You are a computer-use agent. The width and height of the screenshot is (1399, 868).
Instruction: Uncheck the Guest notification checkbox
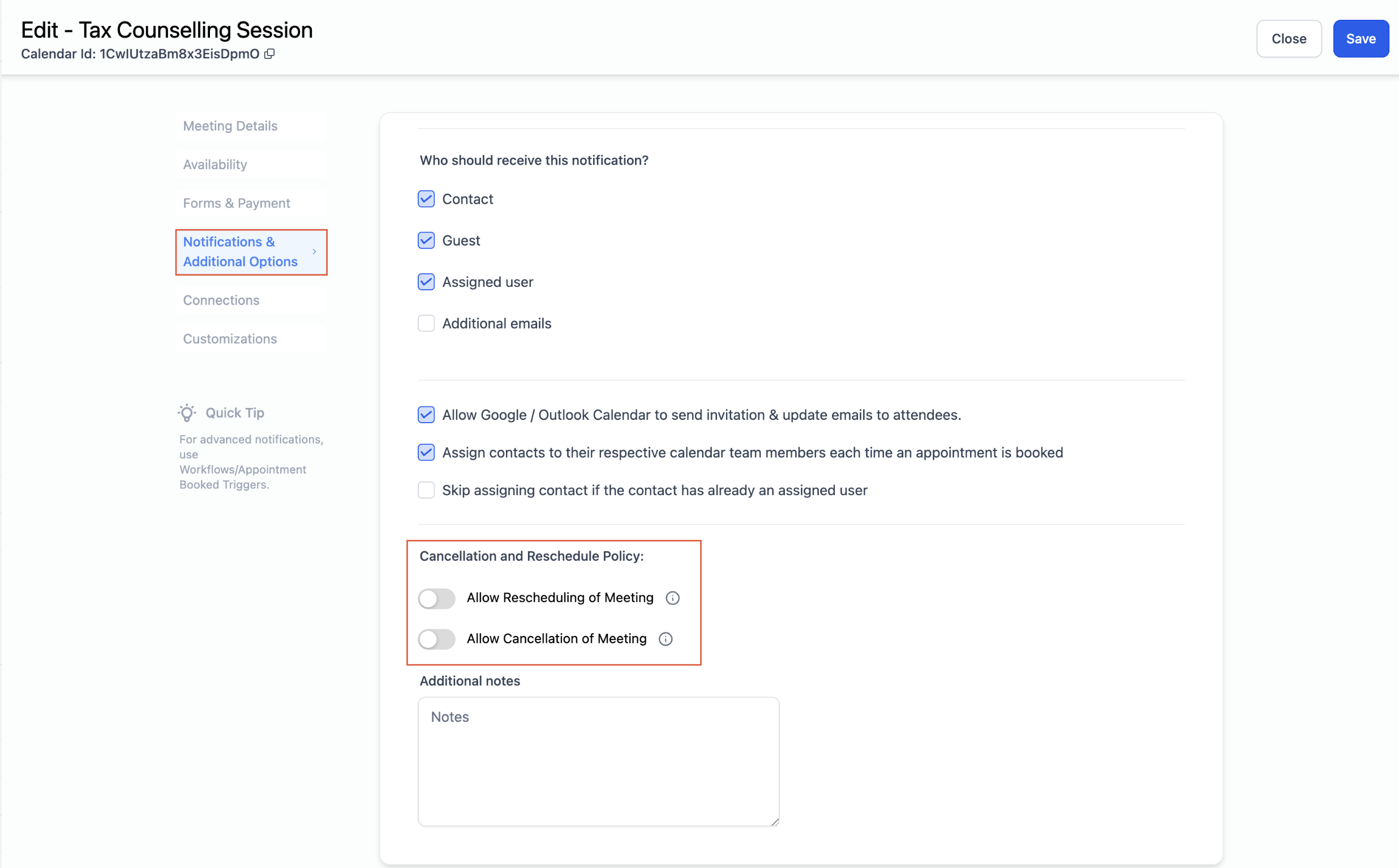[x=426, y=240]
